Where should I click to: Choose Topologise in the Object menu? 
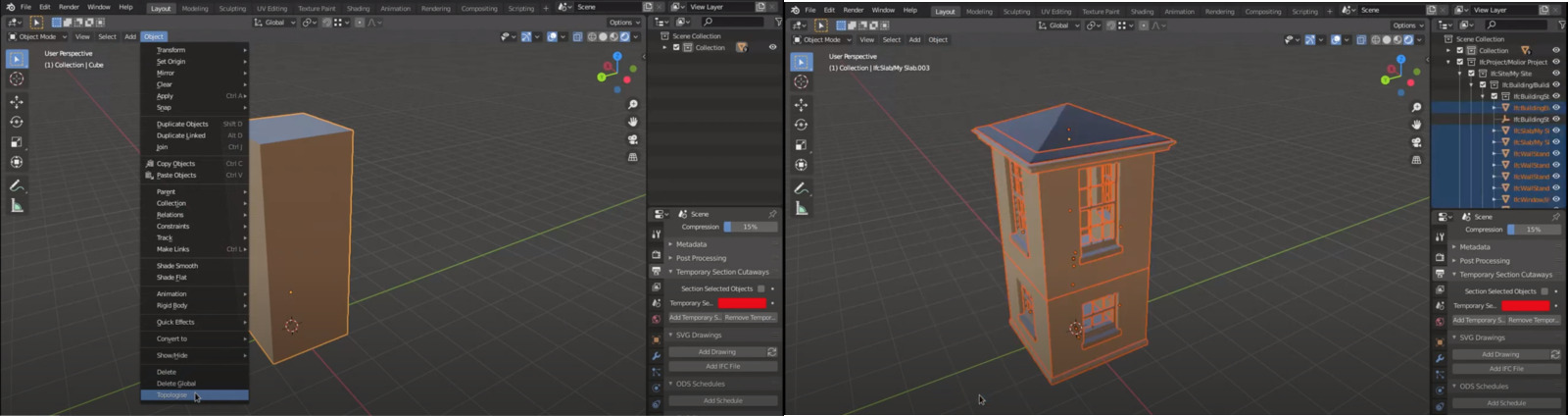point(195,395)
